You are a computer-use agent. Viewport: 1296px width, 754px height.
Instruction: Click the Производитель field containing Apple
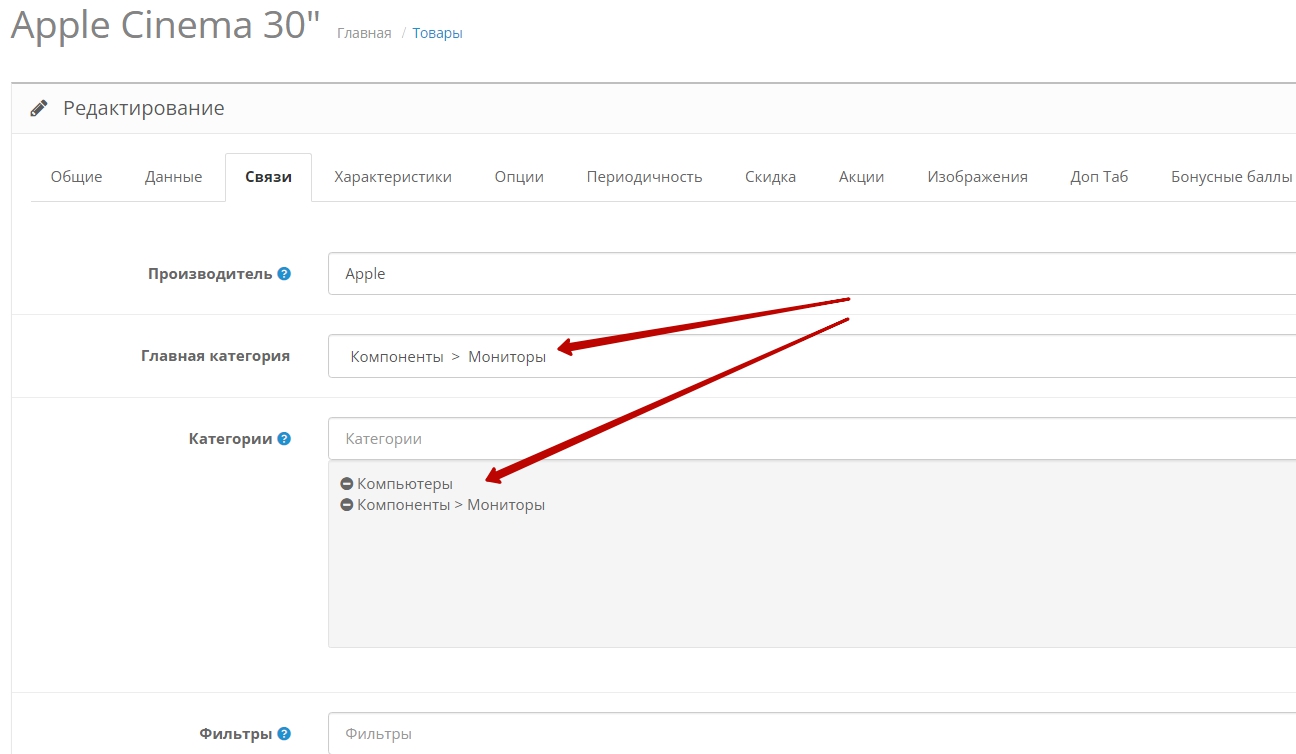point(812,274)
